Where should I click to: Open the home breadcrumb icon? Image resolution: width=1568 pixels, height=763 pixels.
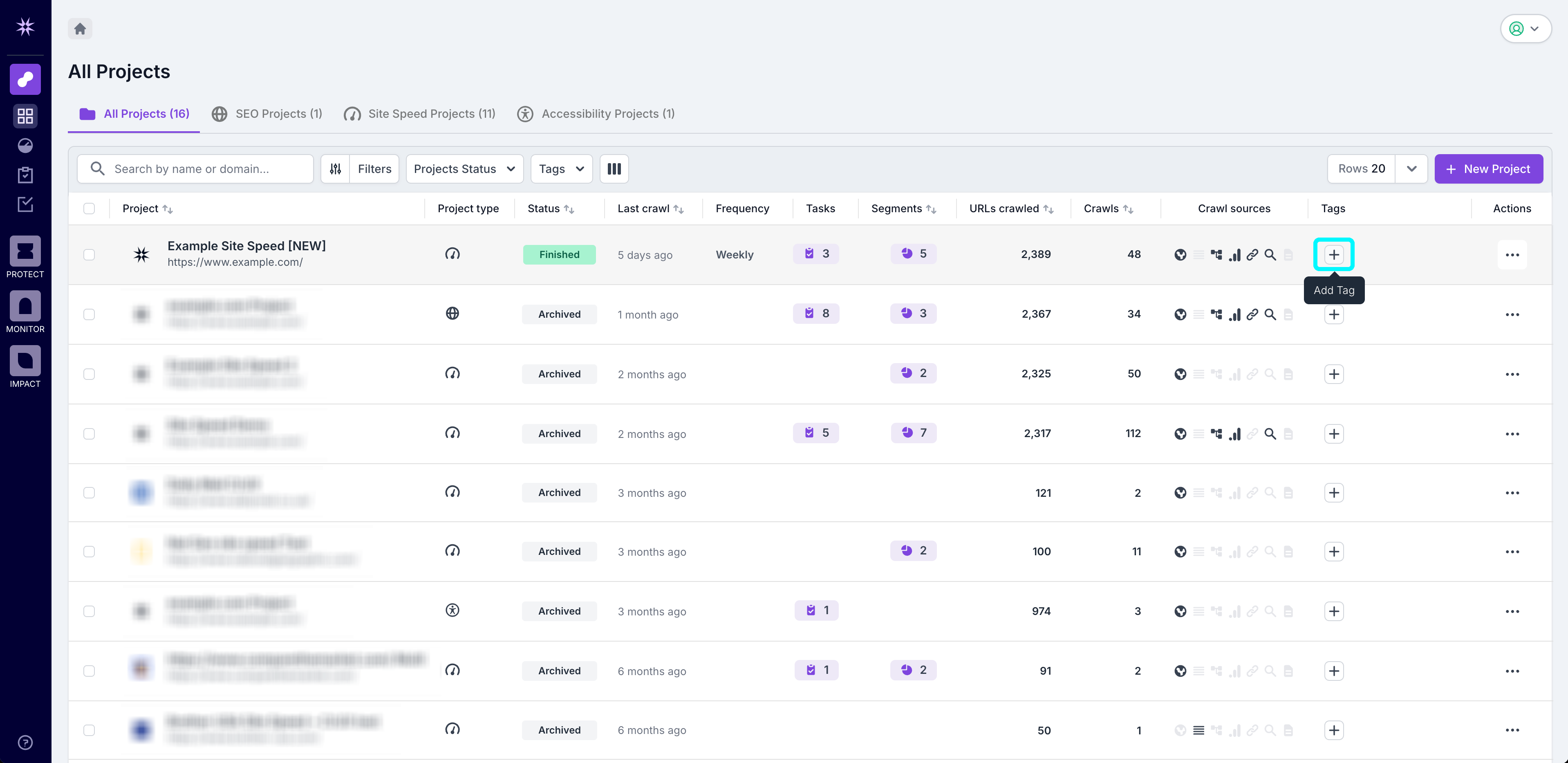tap(80, 29)
